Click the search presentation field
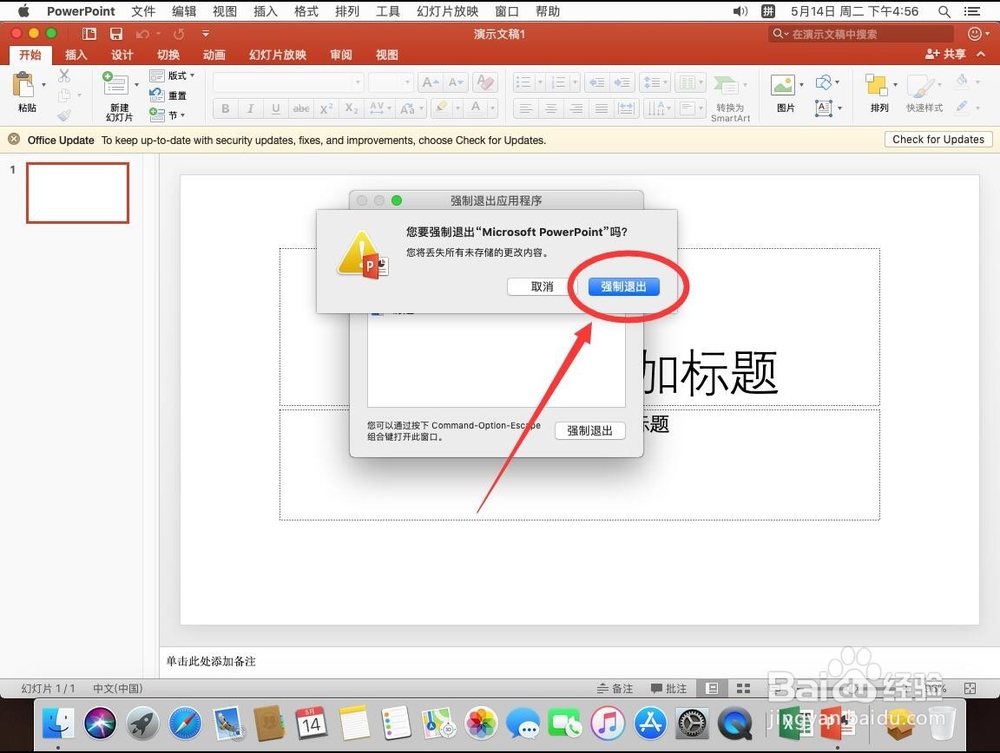Image resolution: width=1000 pixels, height=753 pixels. (861, 34)
